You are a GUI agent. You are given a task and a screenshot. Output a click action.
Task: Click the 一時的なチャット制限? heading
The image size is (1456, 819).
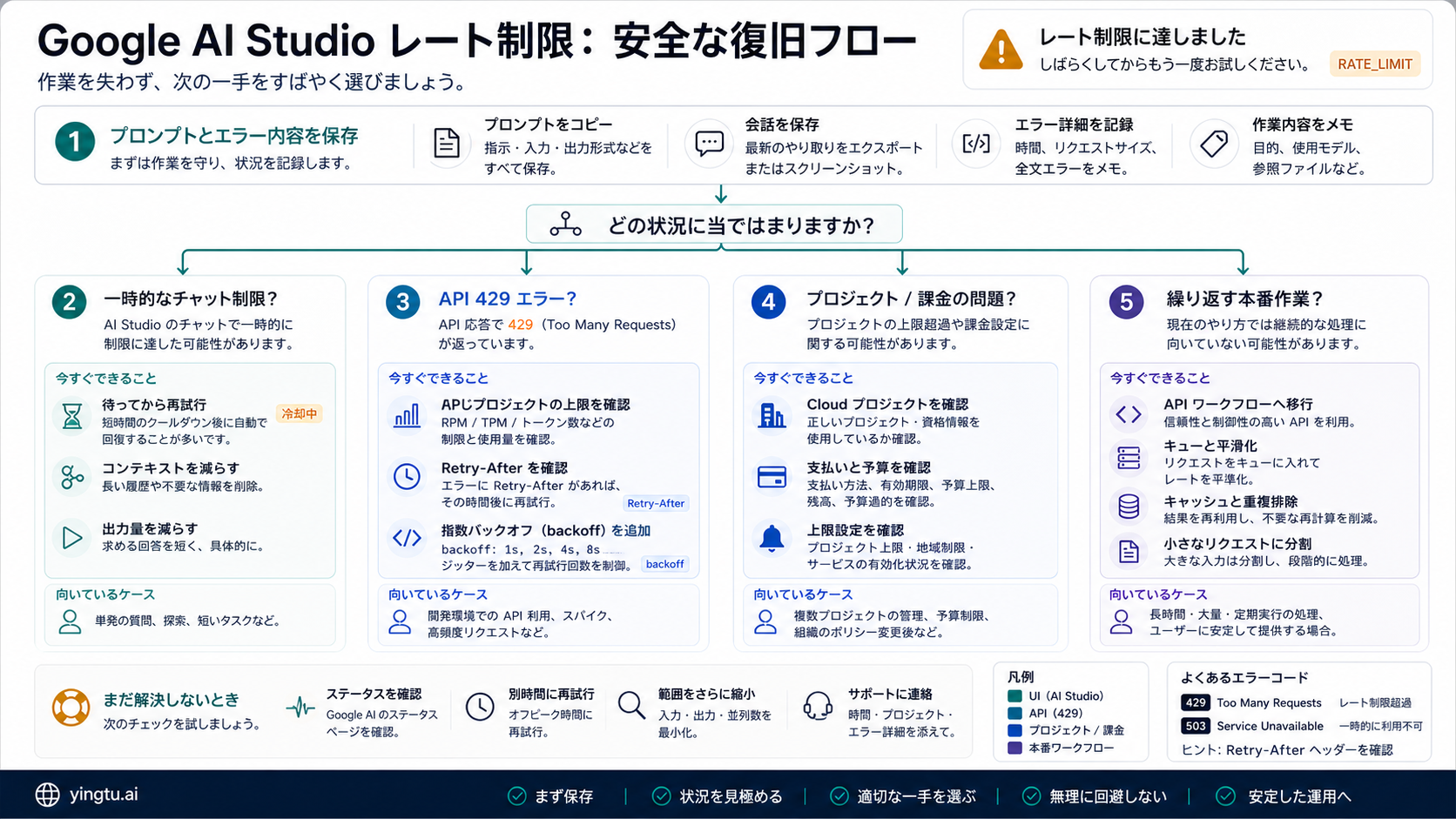click(191, 299)
